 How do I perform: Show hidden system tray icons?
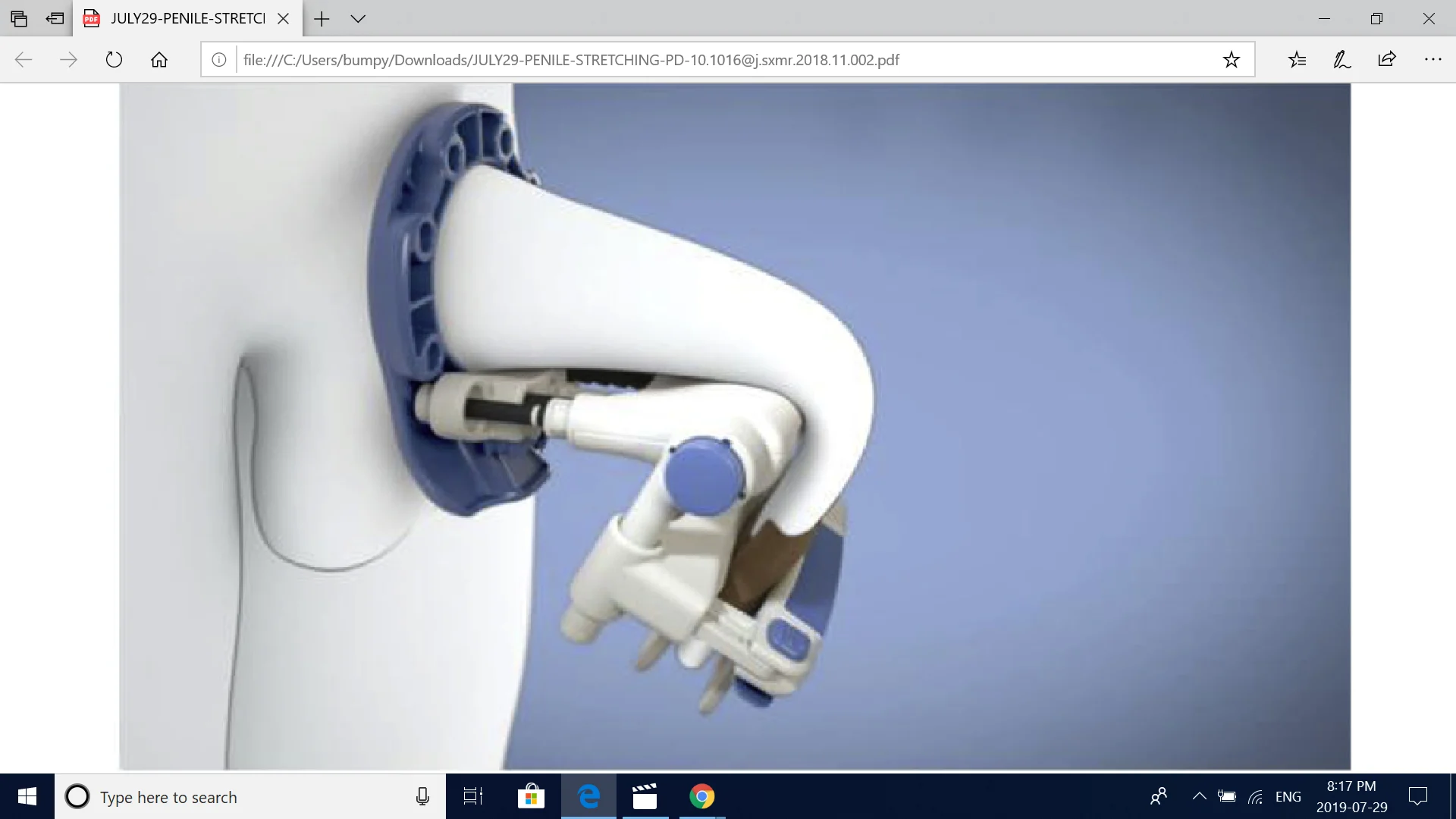point(1199,796)
